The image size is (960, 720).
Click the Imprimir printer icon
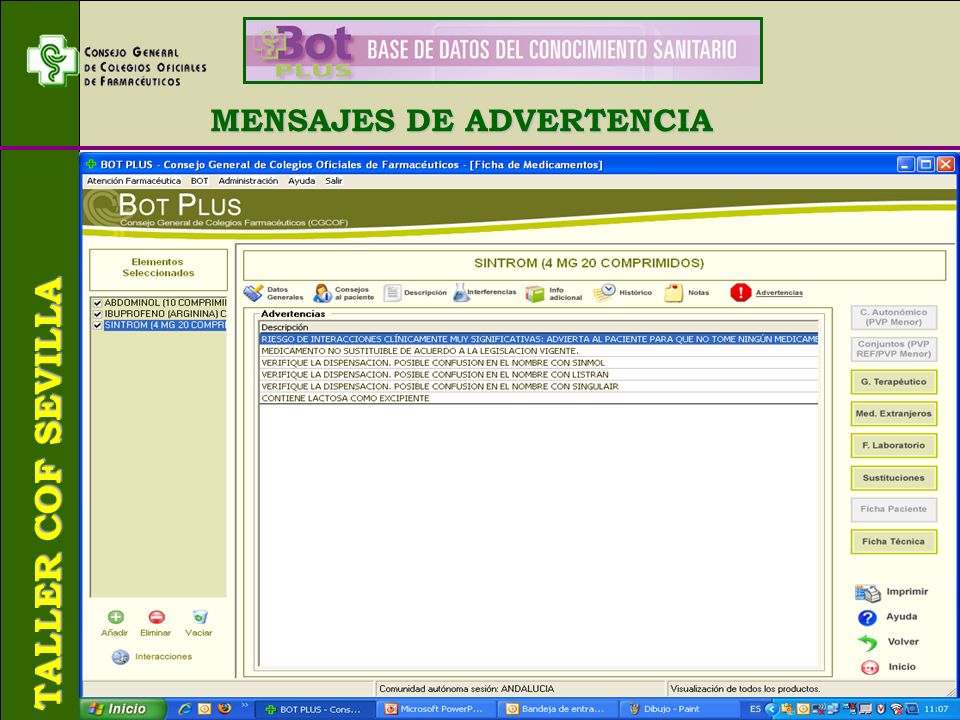point(867,593)
